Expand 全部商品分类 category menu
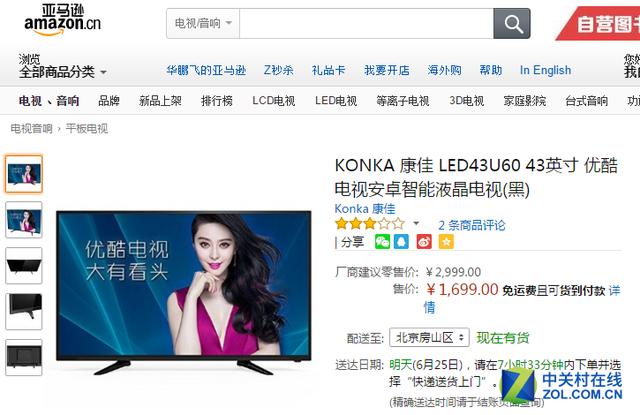Screen dimensions: 640x415 [62, 72]
